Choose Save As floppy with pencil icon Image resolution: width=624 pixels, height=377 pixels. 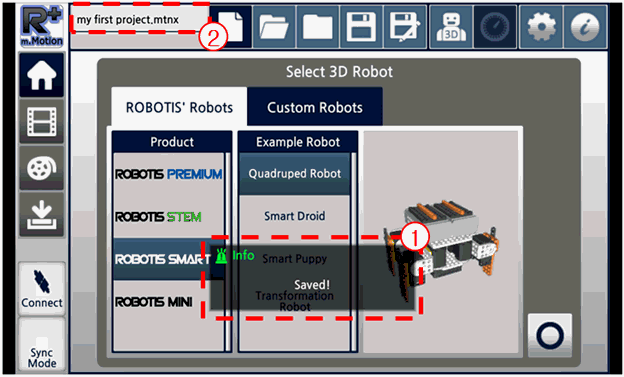pos(405,27)
